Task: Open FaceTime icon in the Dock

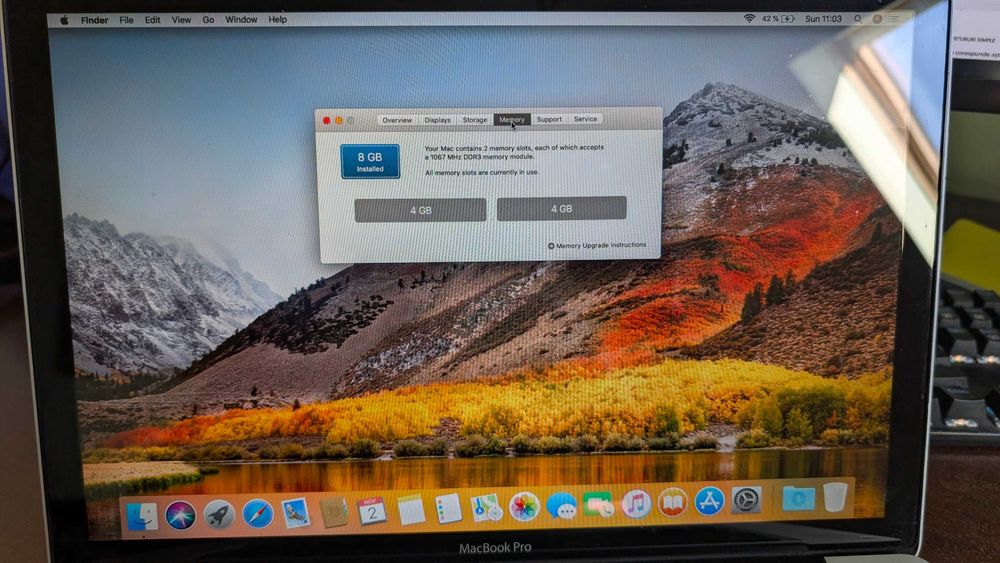Action: click(598, 505)
